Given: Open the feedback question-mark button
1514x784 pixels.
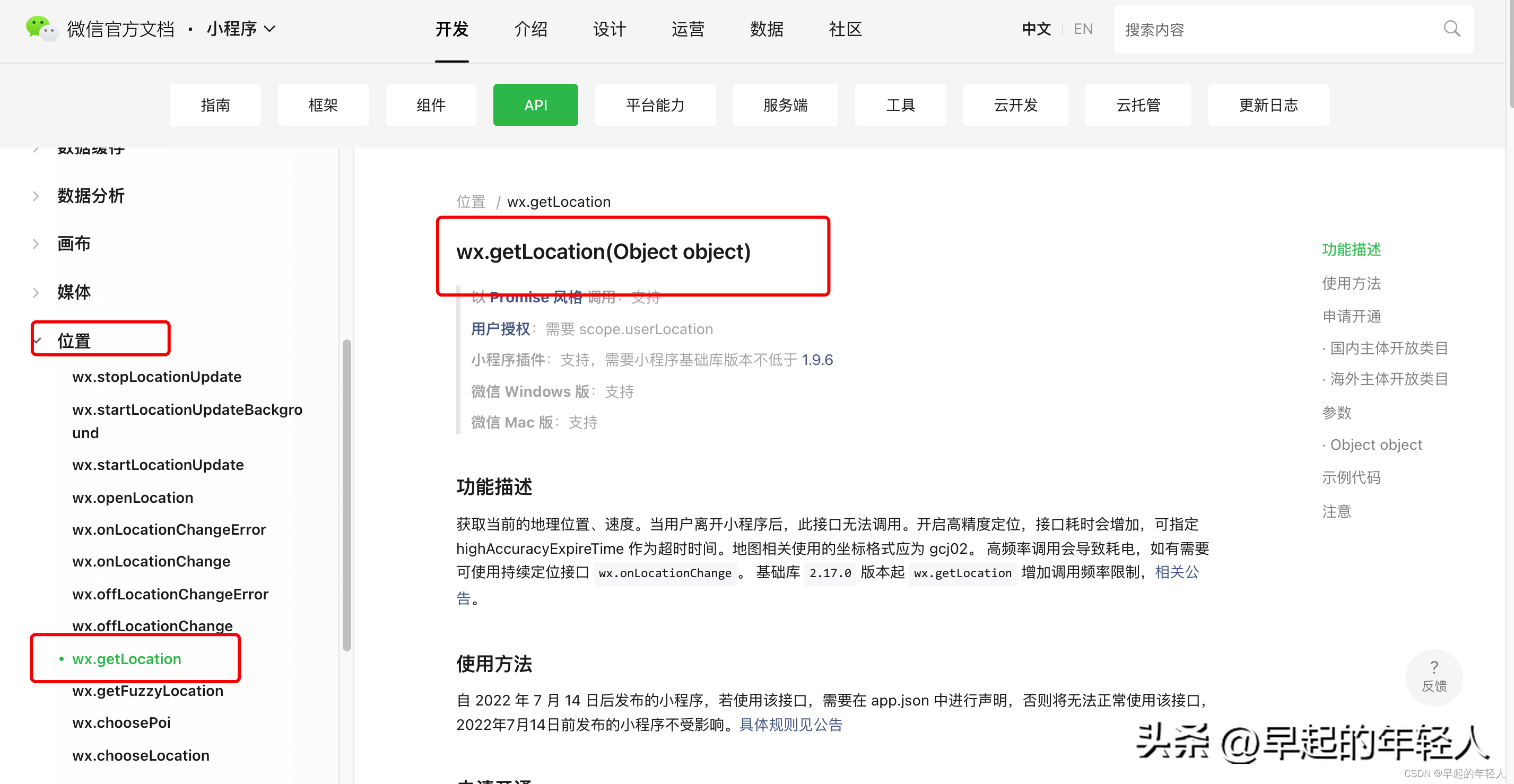Looking at the screenshot, I should click(x=1433, y=676).
